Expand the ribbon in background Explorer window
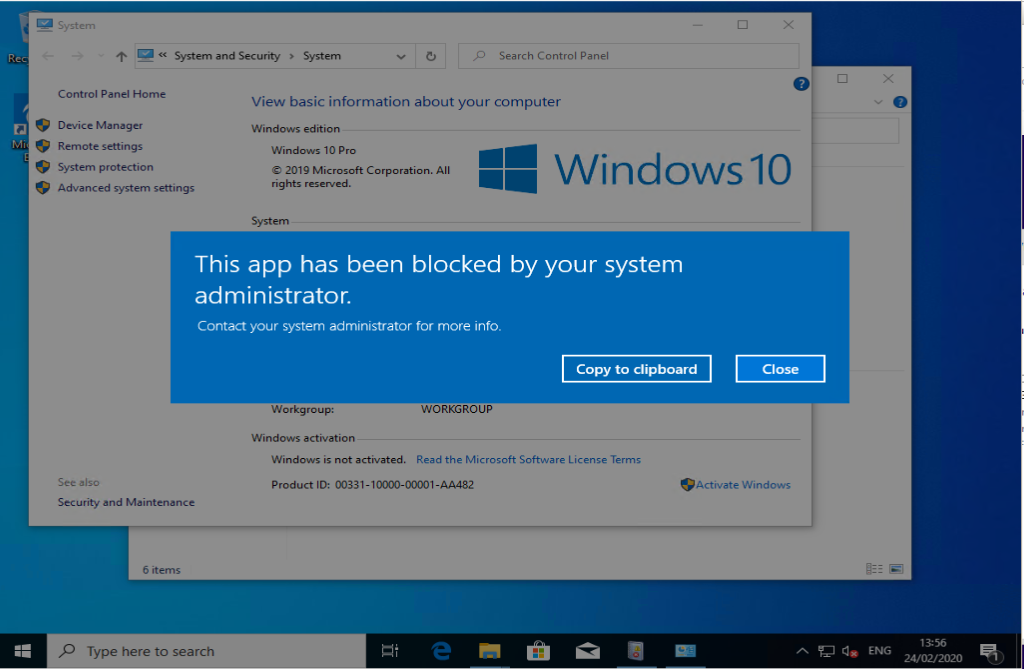 pos(878,102)
